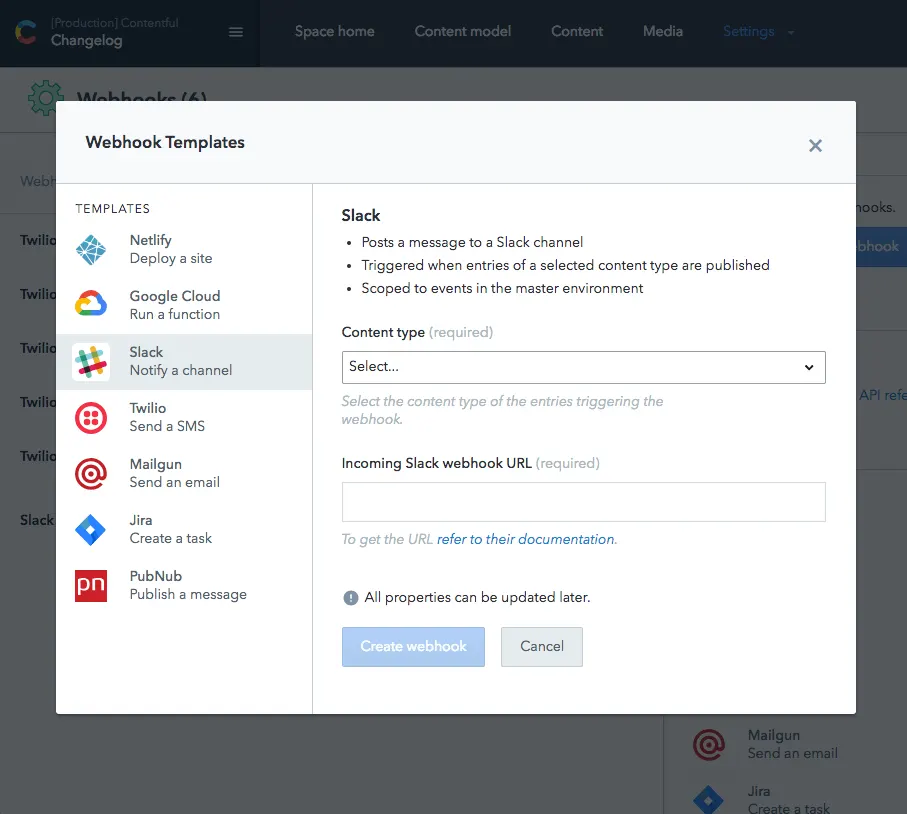The image size is (907, 814).
Task: Click the Slack heading in the dialog
Action: pyautogui.click(x=360, y=216)
